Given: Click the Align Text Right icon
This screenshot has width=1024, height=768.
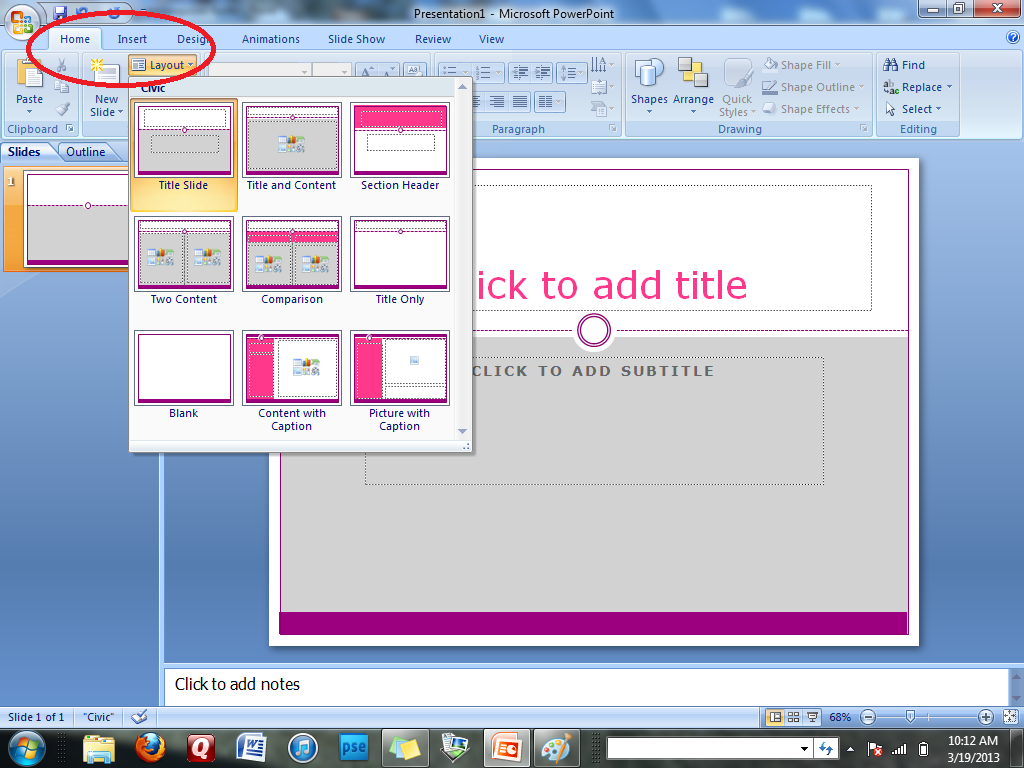Looking at the screenshot, I should 497,101.
